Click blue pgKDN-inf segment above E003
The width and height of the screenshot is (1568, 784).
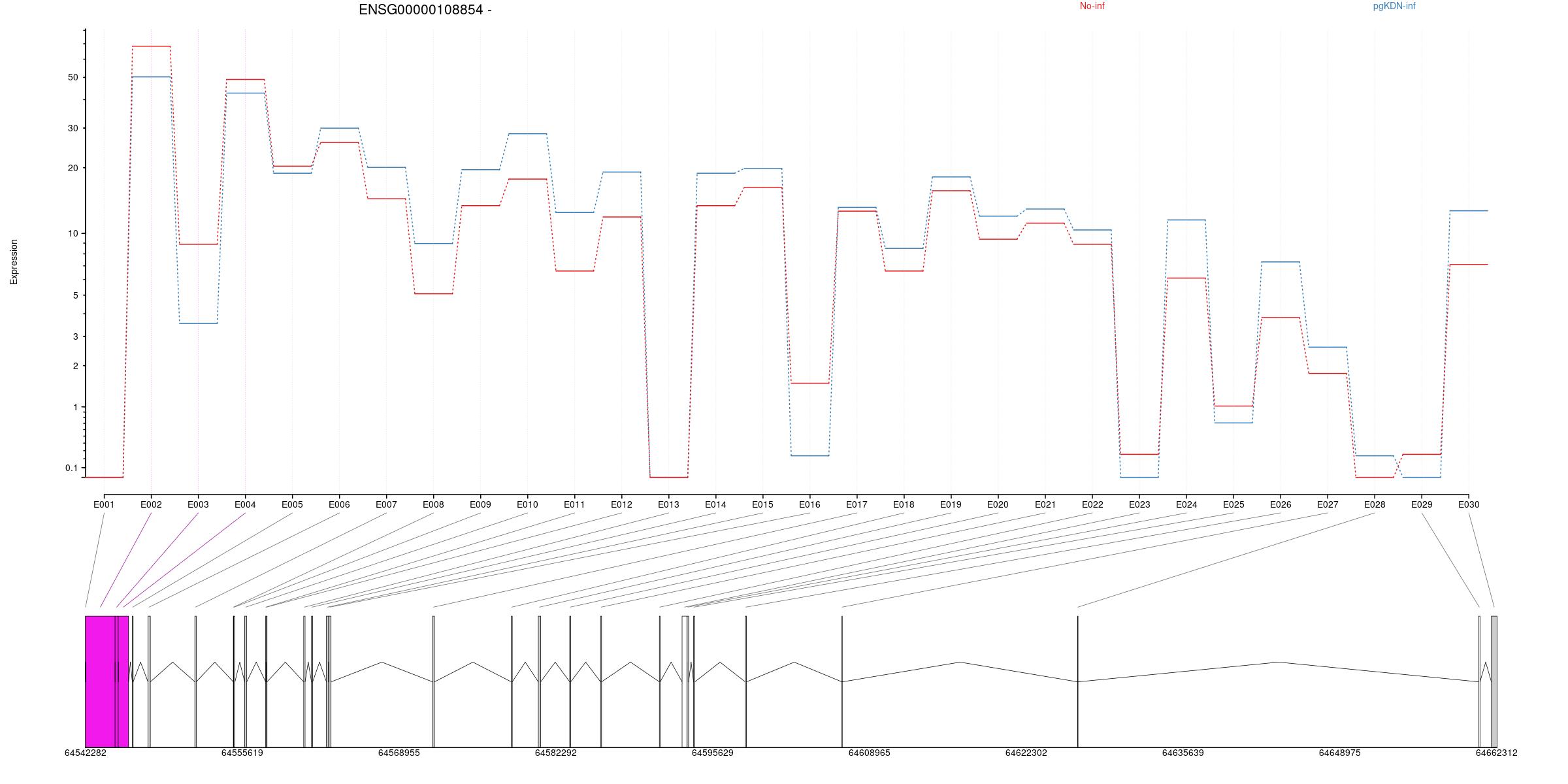coord(198,323)
